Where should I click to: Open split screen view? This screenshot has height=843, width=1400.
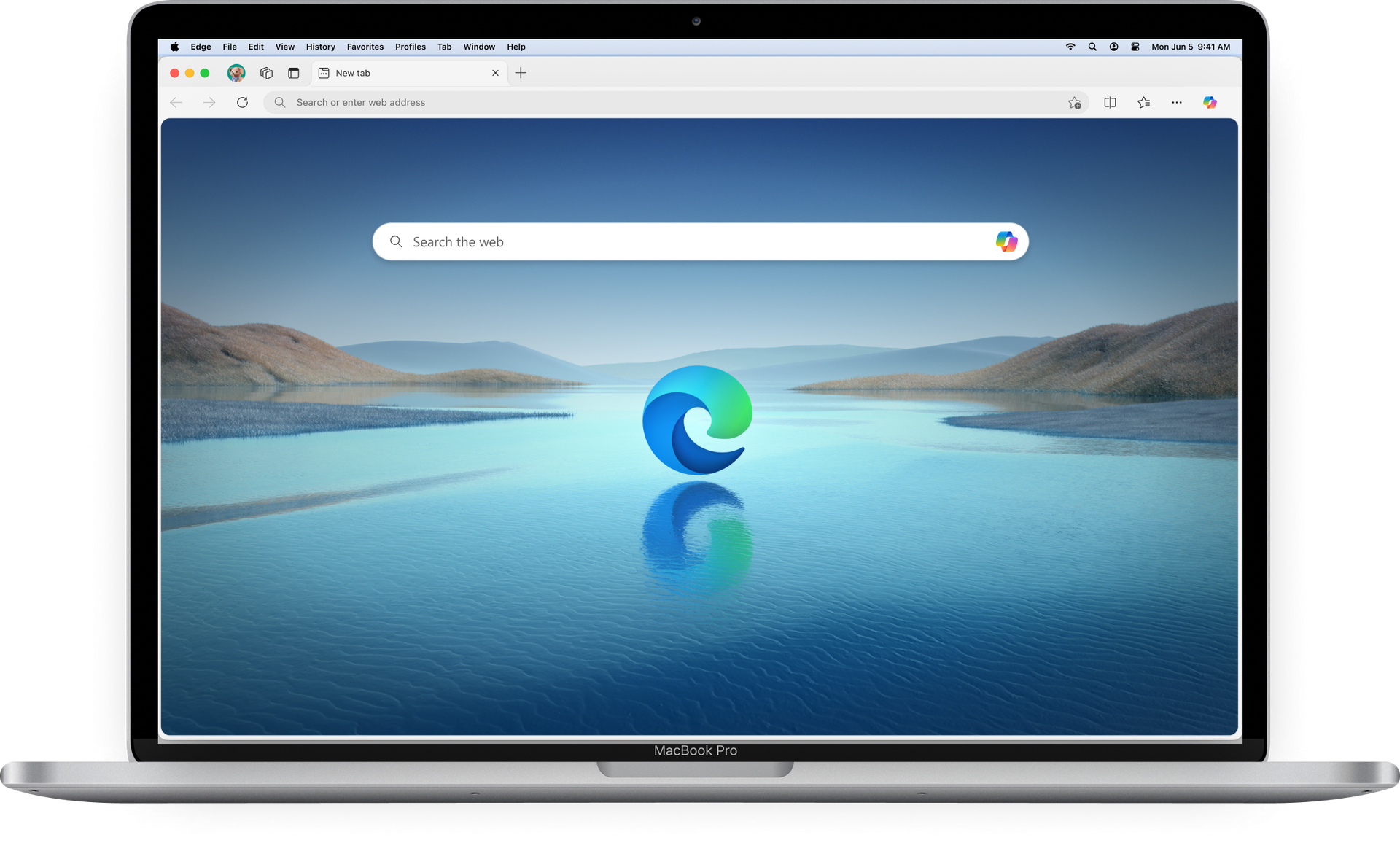(1111, 103)
